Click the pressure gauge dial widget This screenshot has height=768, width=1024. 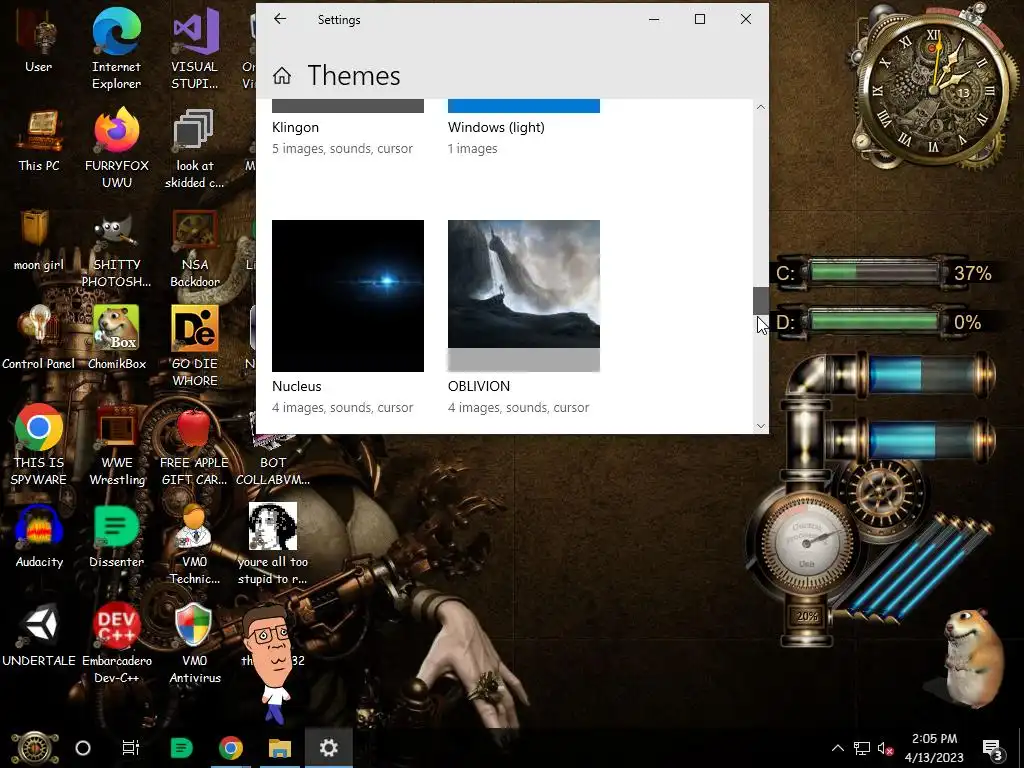click(805, 545)
